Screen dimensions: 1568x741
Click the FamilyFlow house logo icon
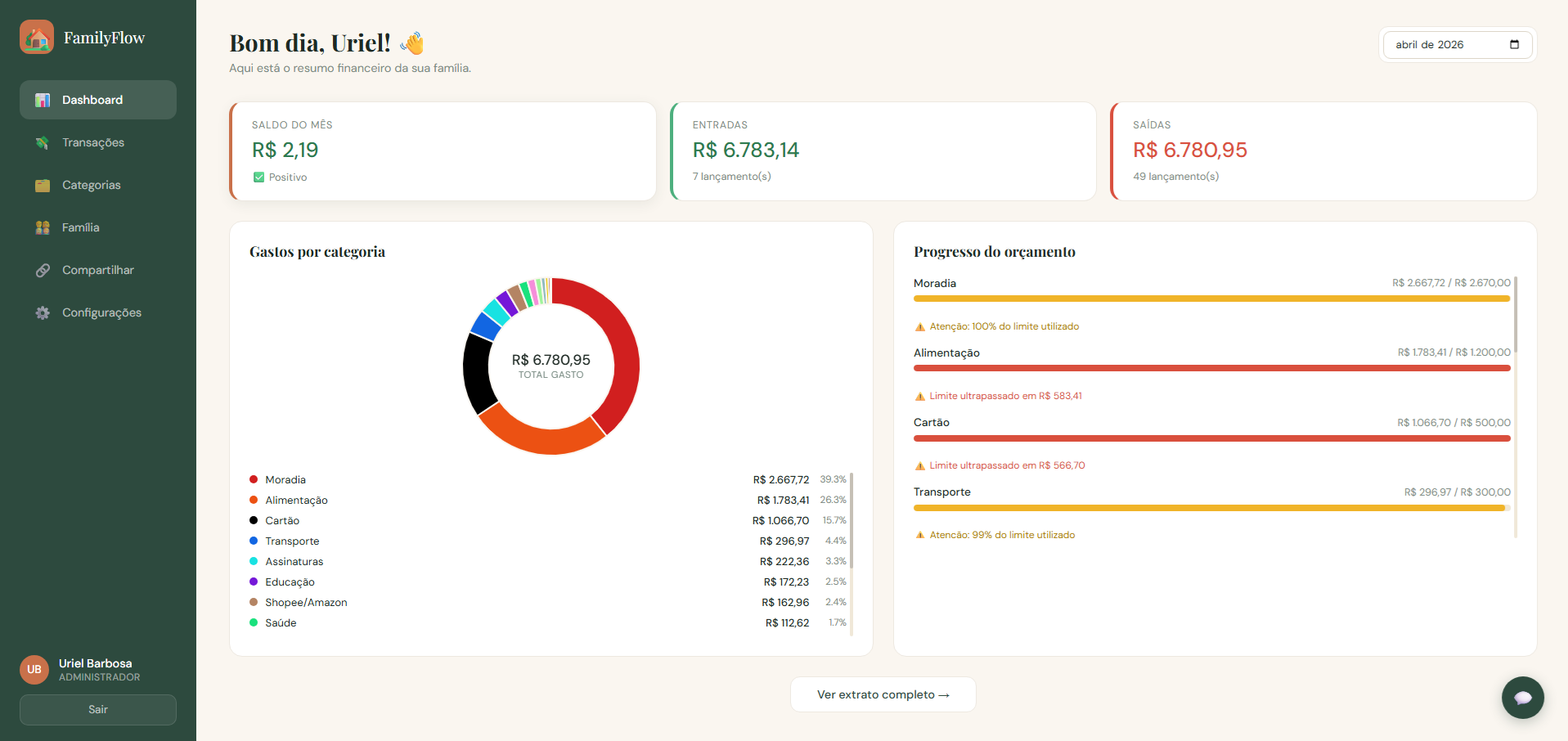tap(37, 37)
